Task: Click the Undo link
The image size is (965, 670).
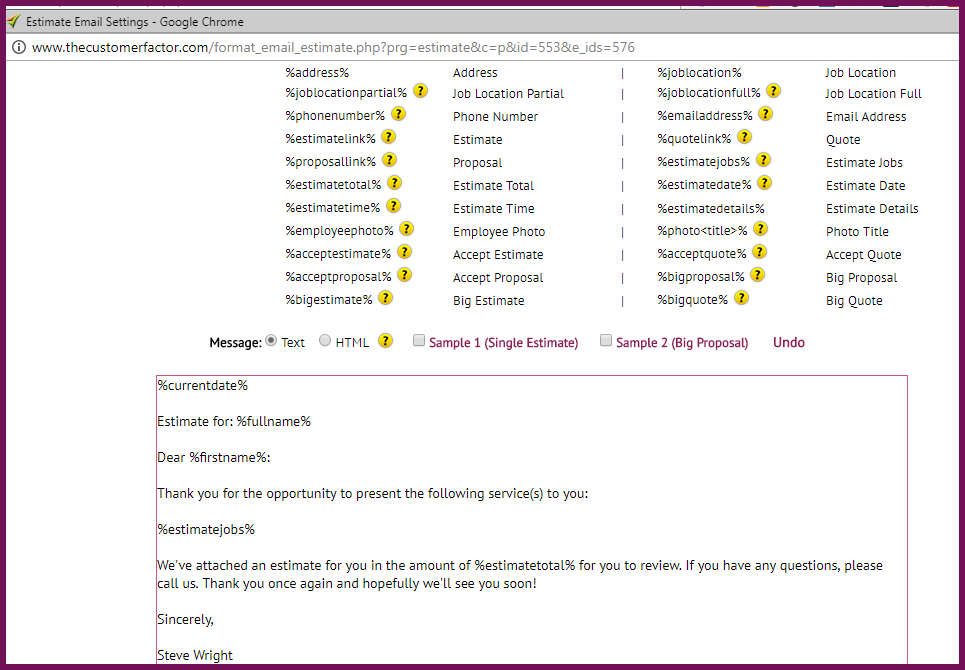Action: tap(788, 343)
